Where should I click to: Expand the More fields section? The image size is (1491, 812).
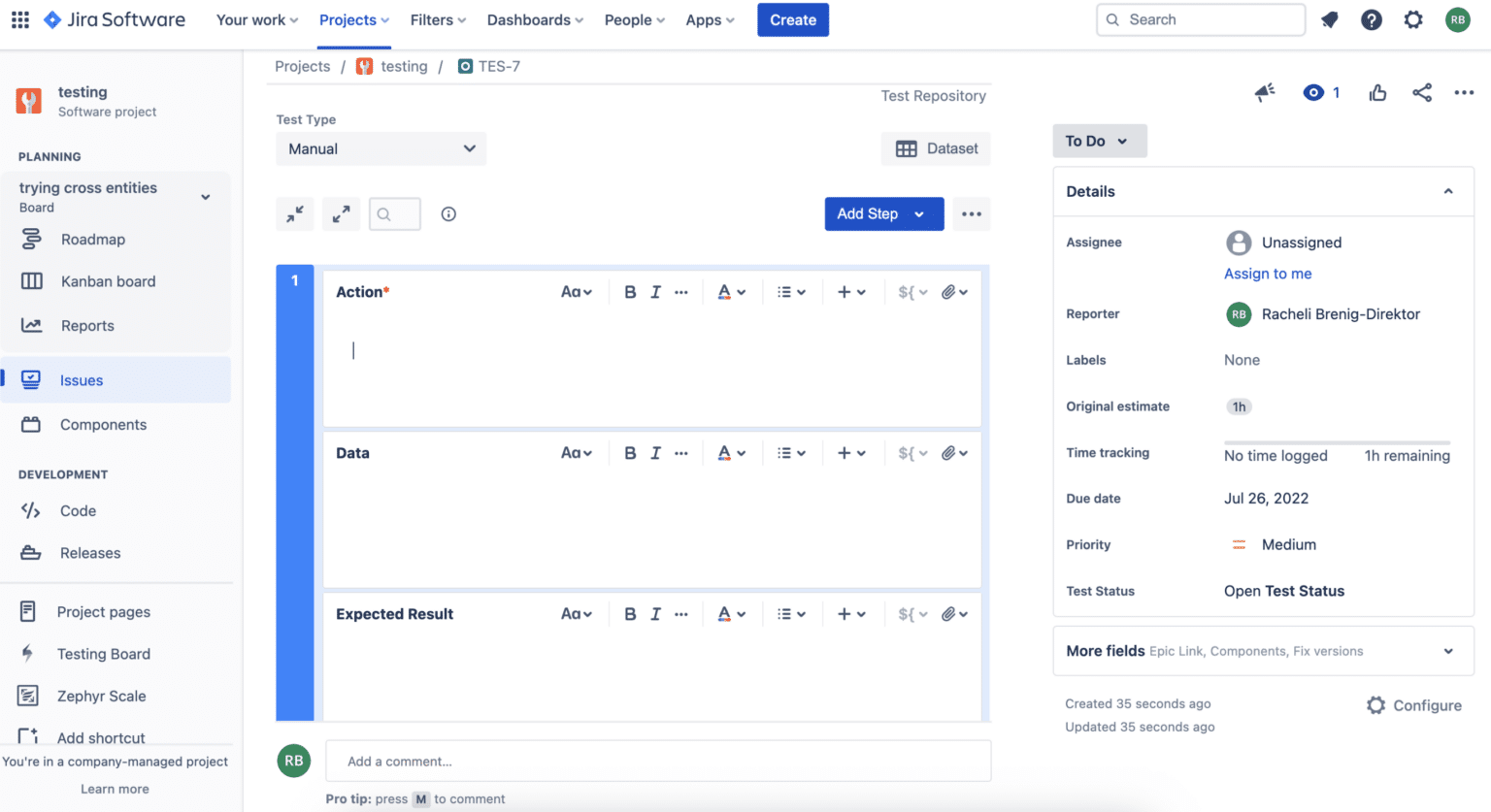[x=1448, y=651]
